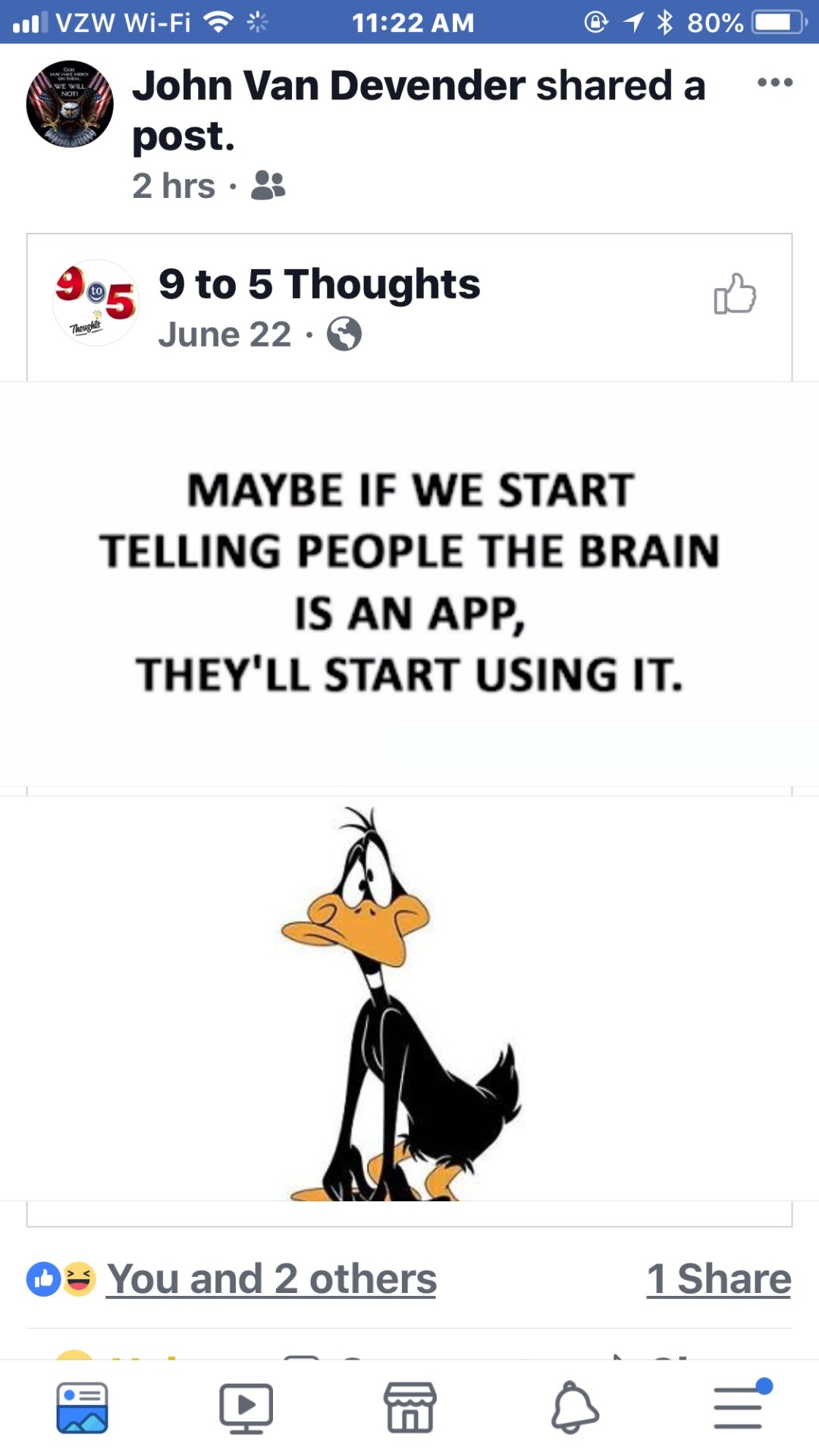Tap the friends audience icon
The image size is (819, 1456).
[x=268, y=185]
